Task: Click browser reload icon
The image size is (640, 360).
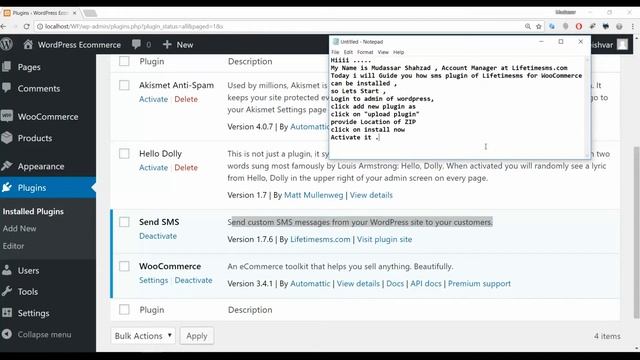Action: click(27, 26)
